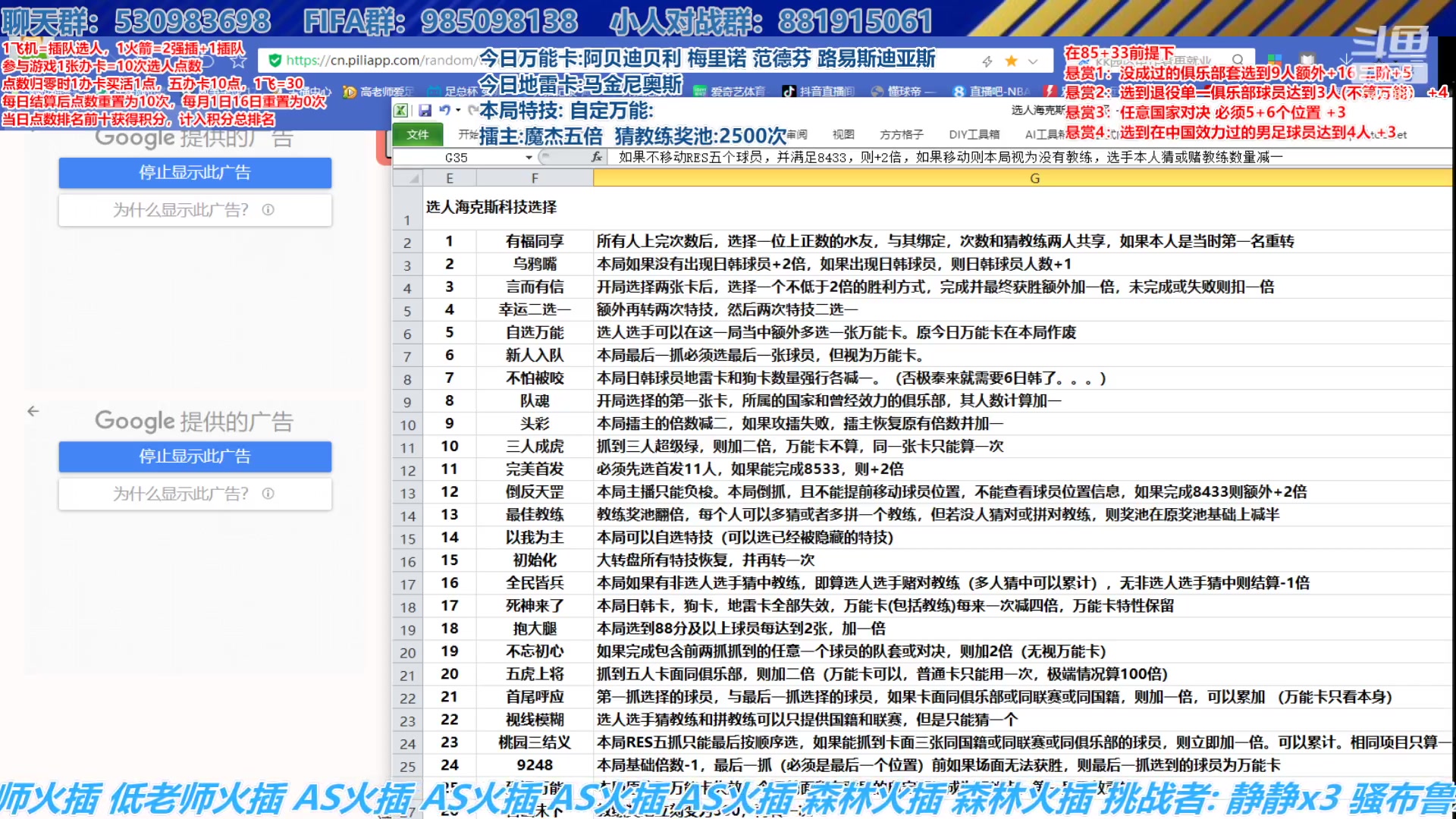Open the Redo dropdown arrow
The height and width of the screenshot is (819, 1456).
458,111
